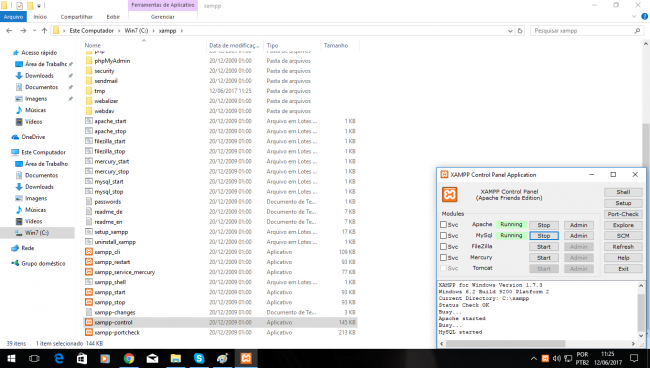
Task: Open address bar history dropdown
Action: (x=510, y=31)
